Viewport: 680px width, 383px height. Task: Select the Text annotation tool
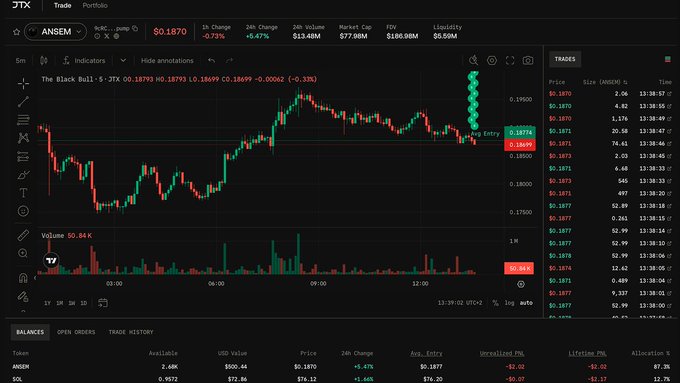pyautogui.click(x=23, y=193)
